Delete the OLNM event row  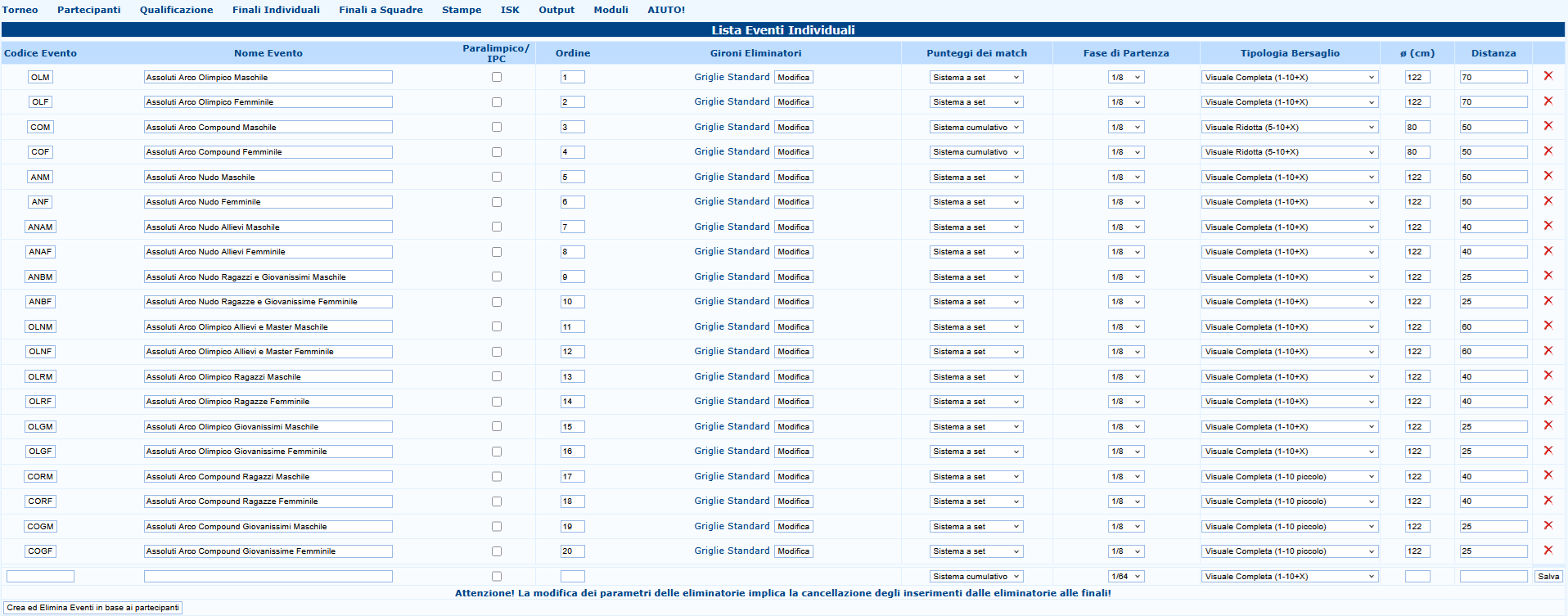1548,326
